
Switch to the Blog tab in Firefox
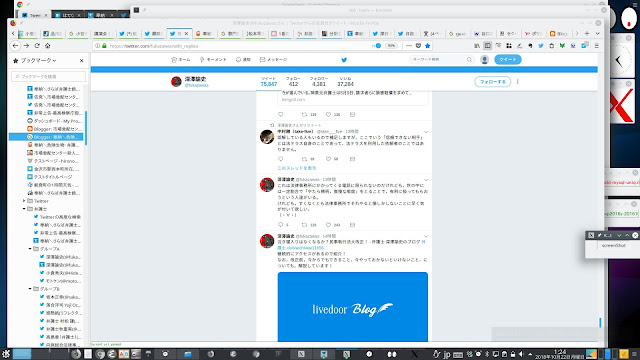[x=560, y=33]
